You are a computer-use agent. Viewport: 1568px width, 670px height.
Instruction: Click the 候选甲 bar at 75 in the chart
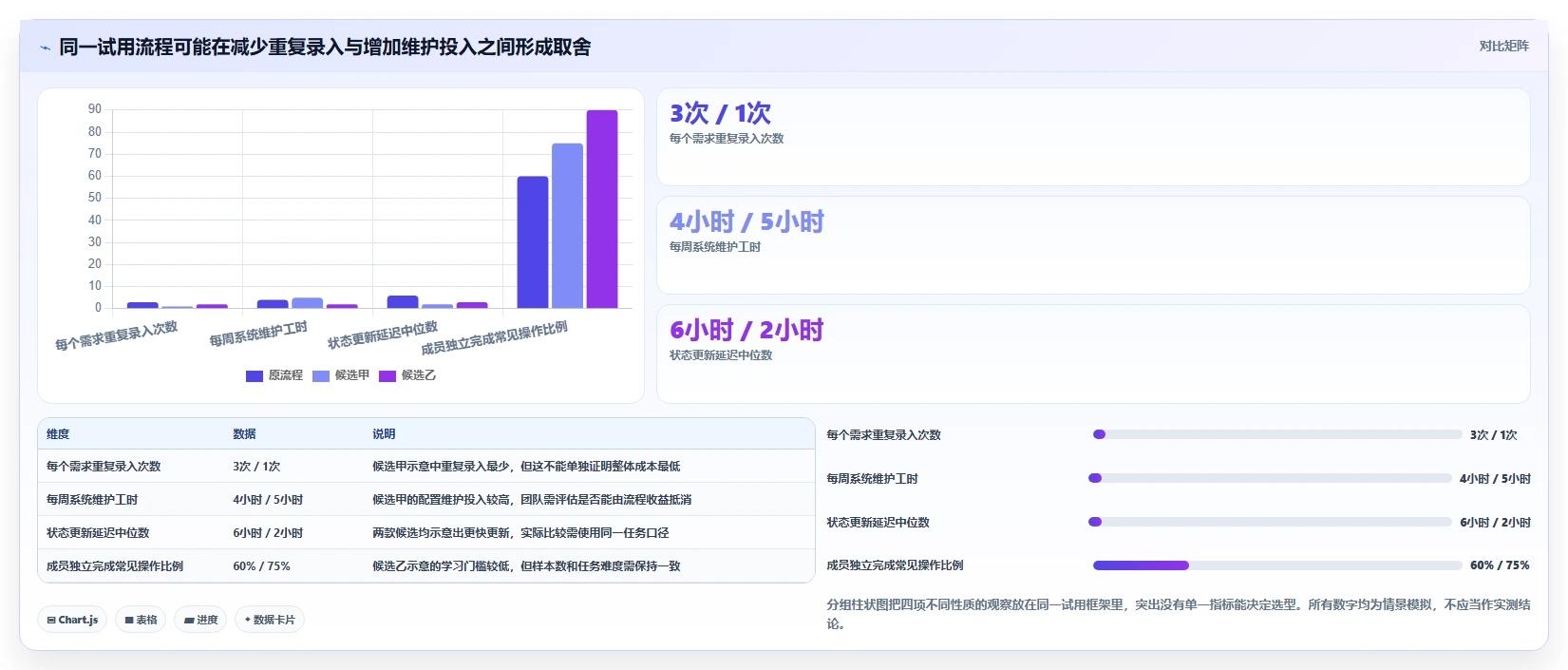[567, 226]
